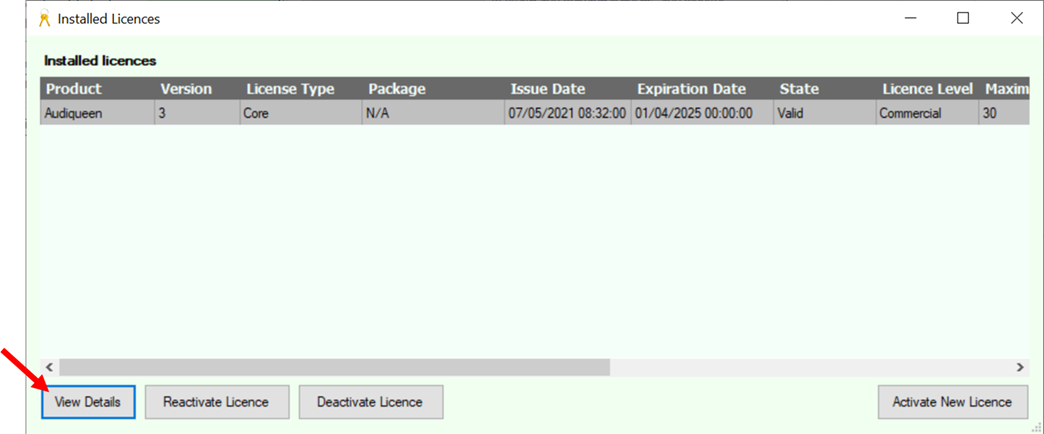The width and height of the screenshot is (1044, 434).
Task: Select the Audiqueen product cell
Action: pyautogui.click(x=97, y=113)
